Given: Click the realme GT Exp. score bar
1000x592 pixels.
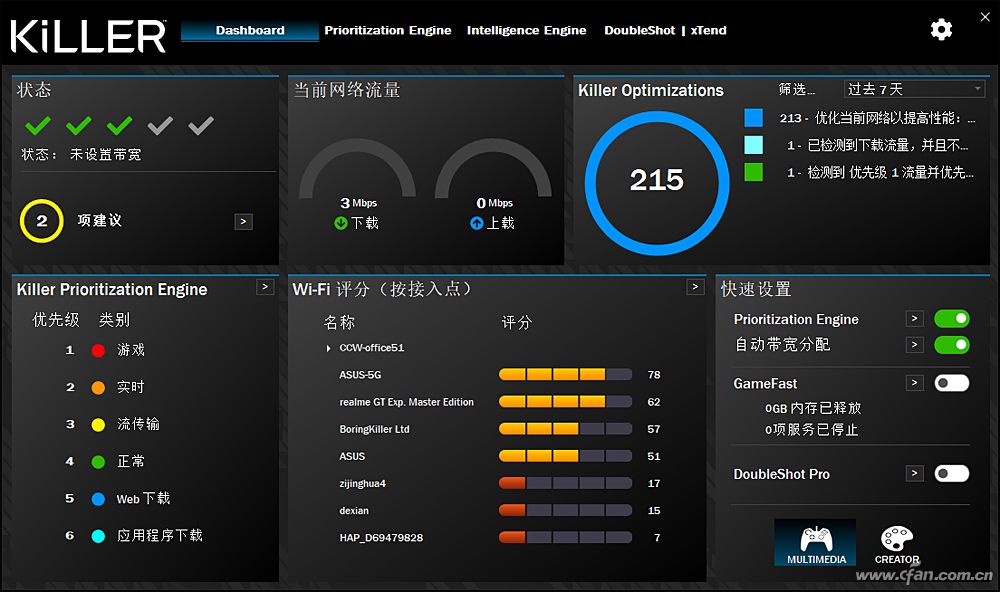Looking at the screenshot, I should coord(565,402).
